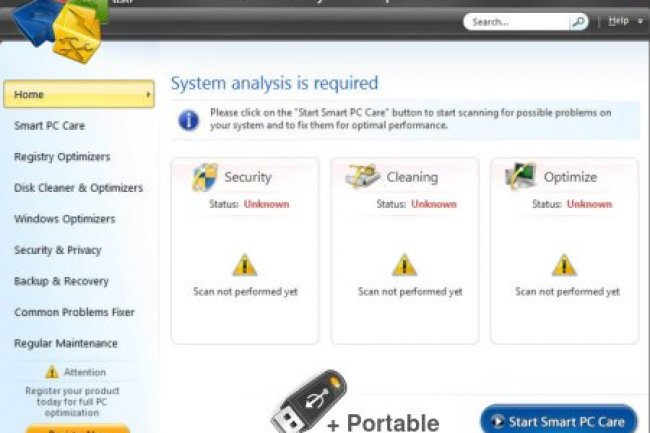Click the Security shield icon
Image resolution: width=650 pixels, height=433 pixels.
pyautogui.click(x=205, y=177)
